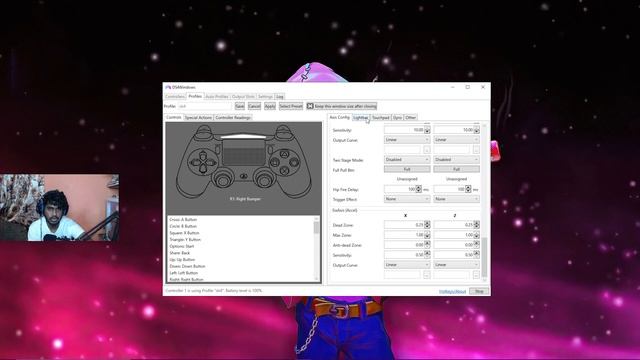Open left trigger Output Curve dropdown
640x360 pixels.
pos(407,140)
